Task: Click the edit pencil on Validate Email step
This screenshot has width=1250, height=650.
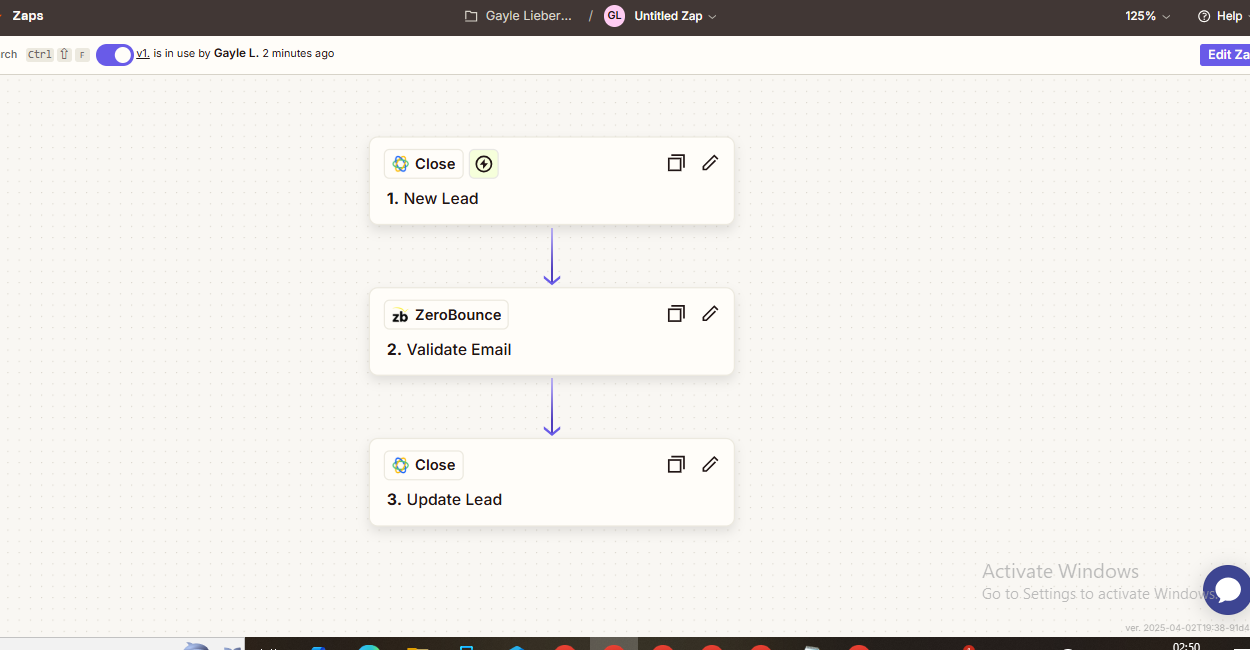Action: coord(710,314)
